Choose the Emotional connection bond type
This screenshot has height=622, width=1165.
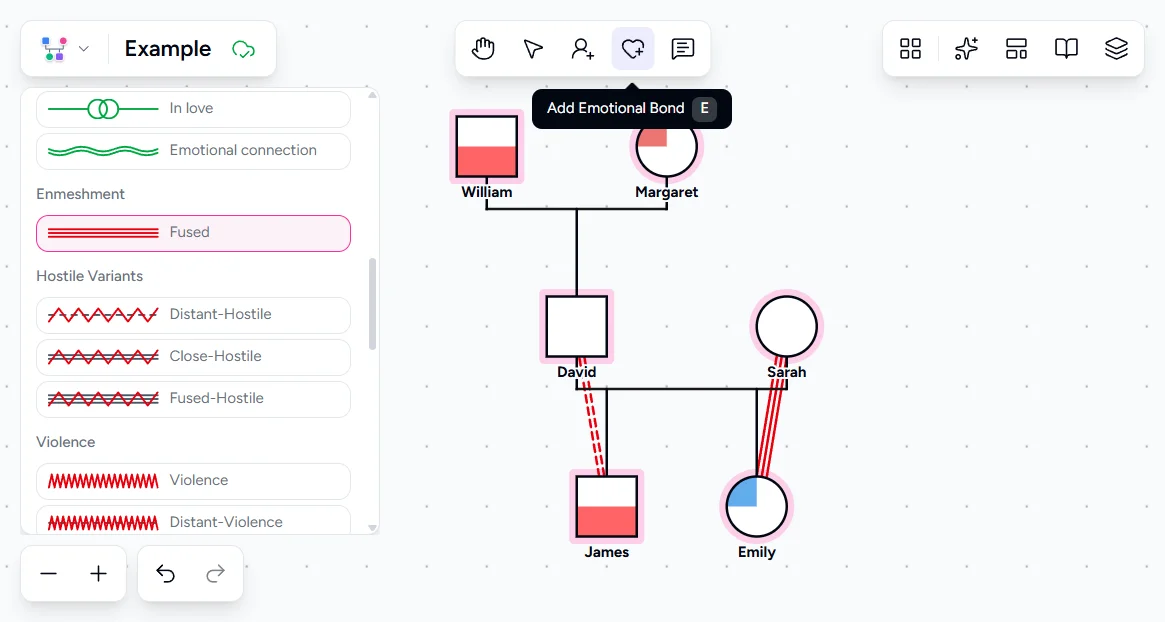coord(193,151)
